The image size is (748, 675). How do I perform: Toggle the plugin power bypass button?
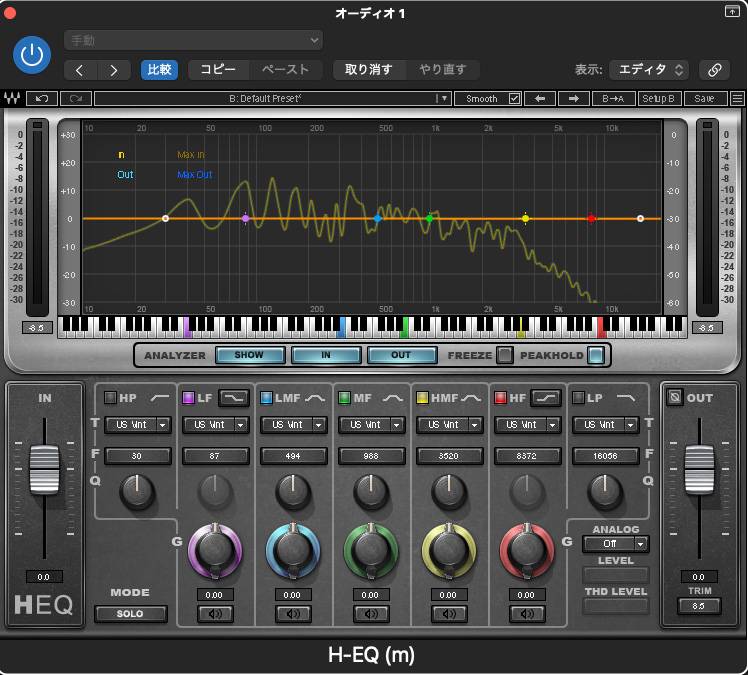(x=32, y=55)
